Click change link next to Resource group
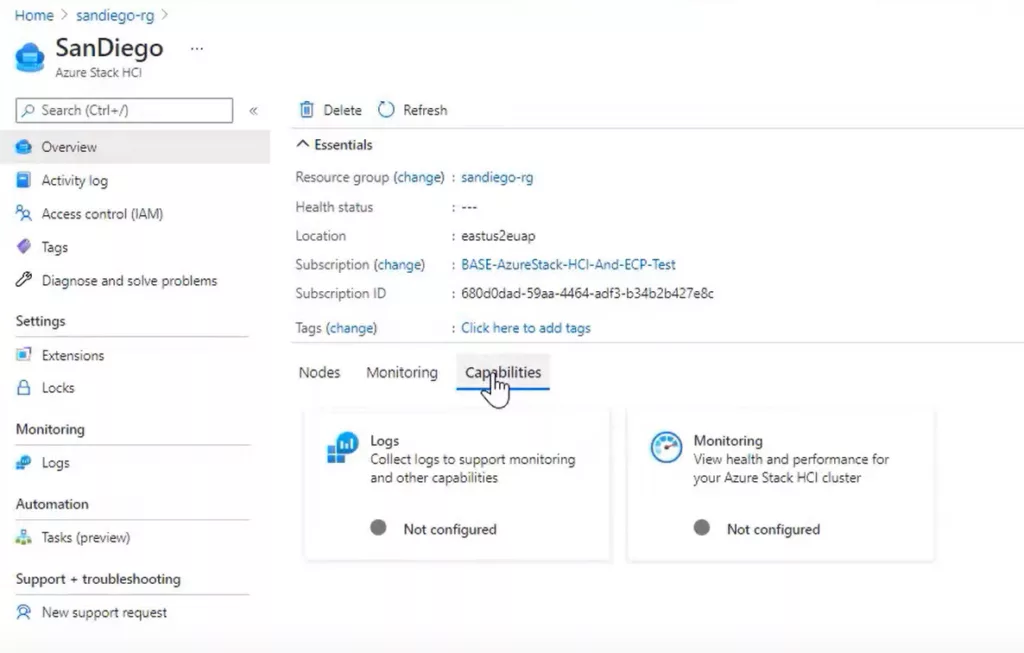 click(x=418, y=177)
